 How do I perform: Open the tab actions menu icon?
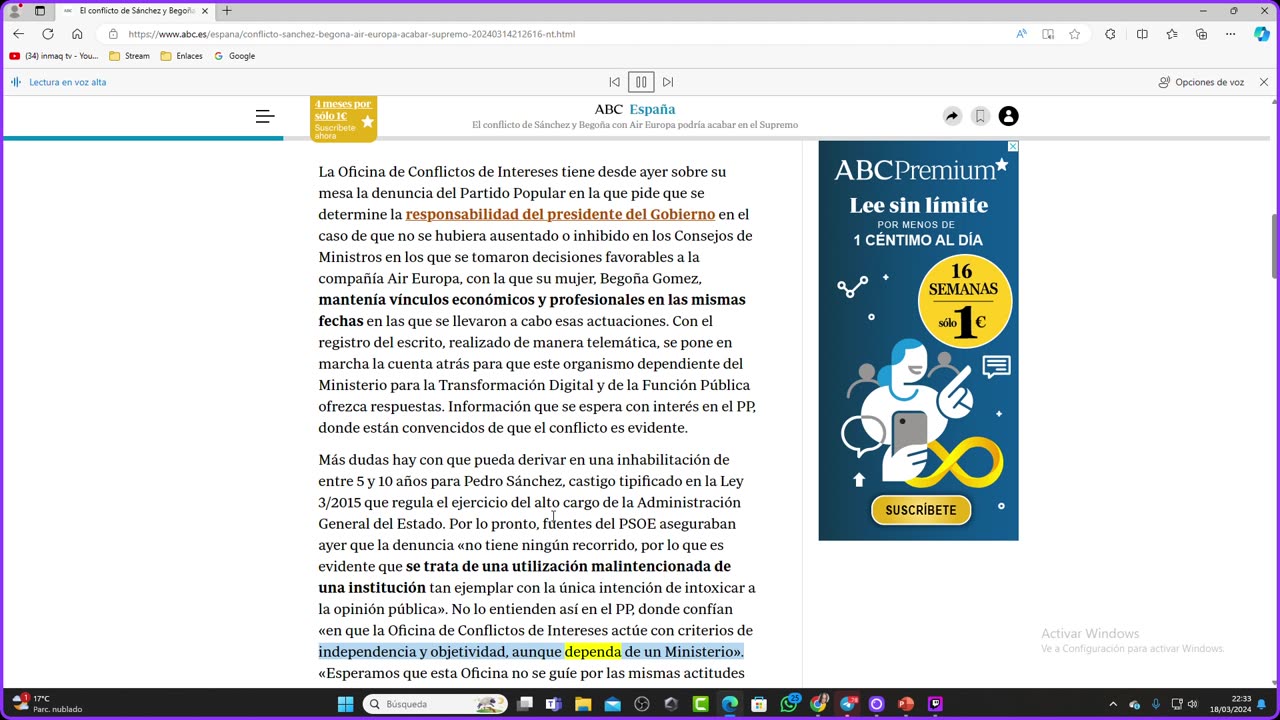point(40,11)
